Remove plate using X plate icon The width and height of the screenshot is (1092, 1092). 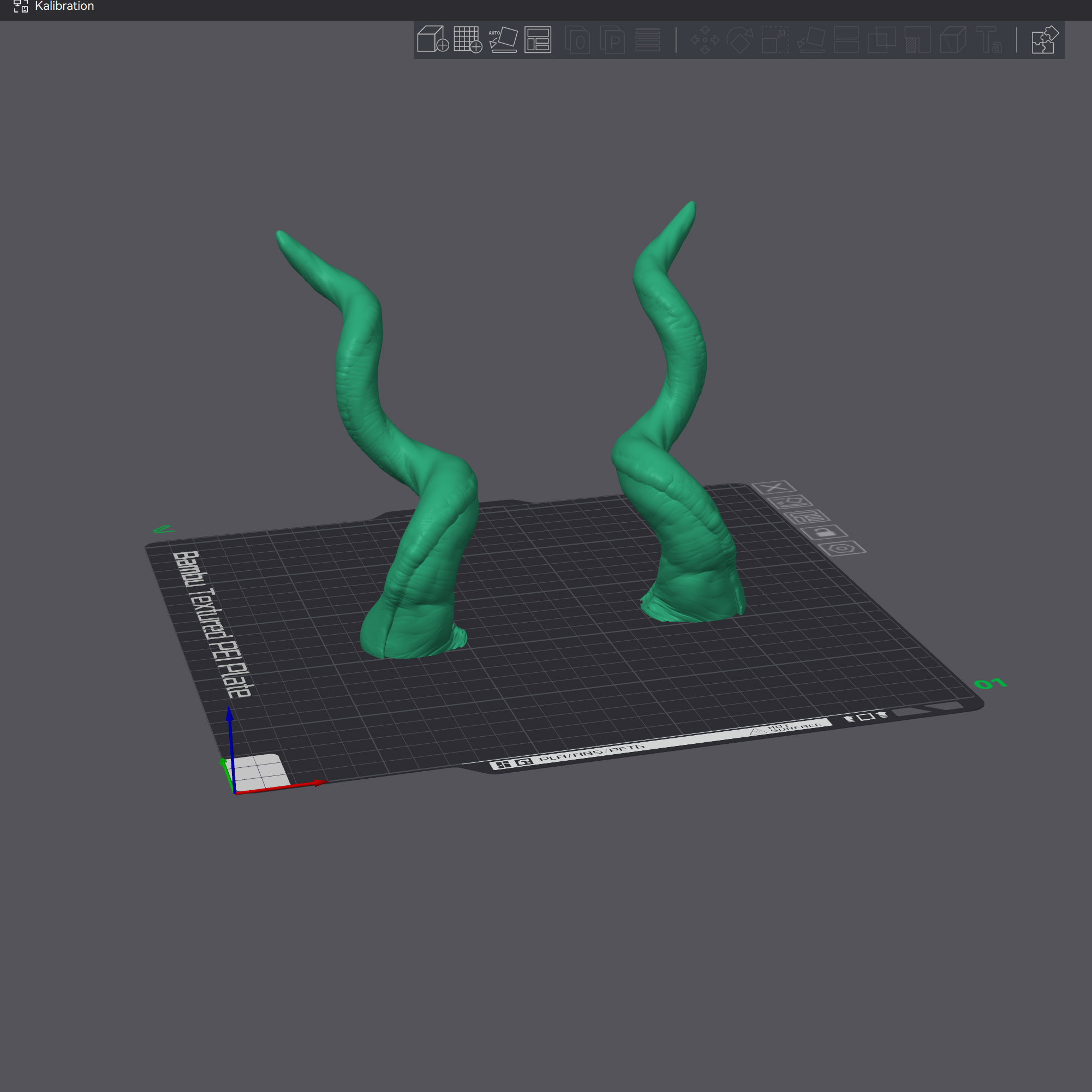(774, 487)
